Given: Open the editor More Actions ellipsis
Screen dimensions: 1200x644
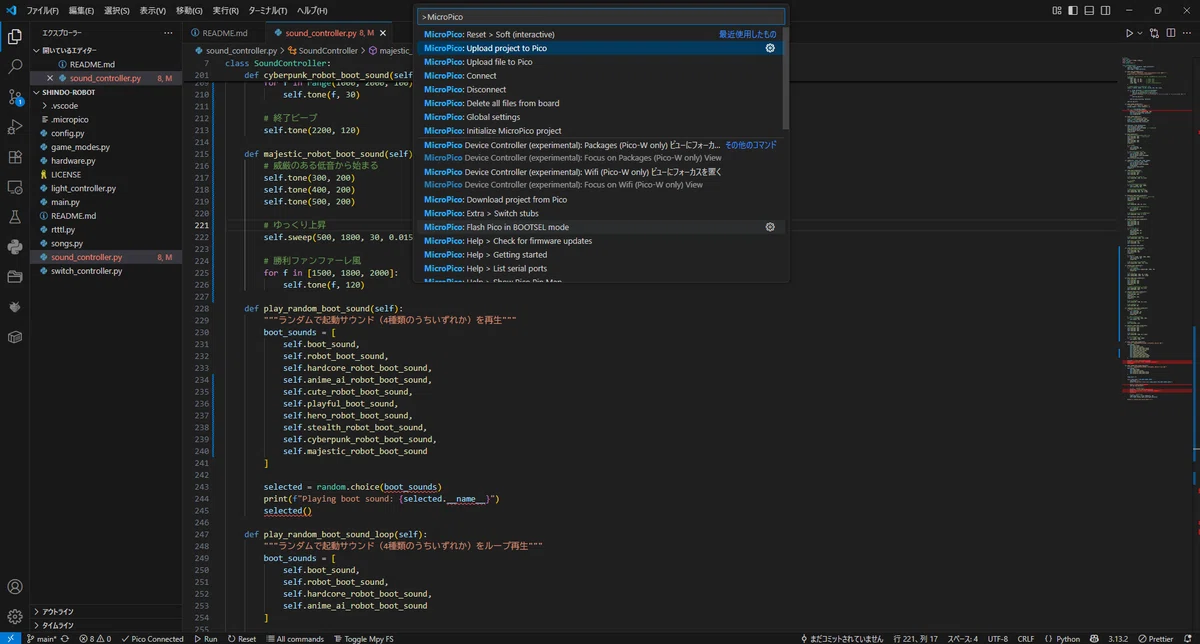Looking at the screenshot, I should click(x=1187, y=33).
